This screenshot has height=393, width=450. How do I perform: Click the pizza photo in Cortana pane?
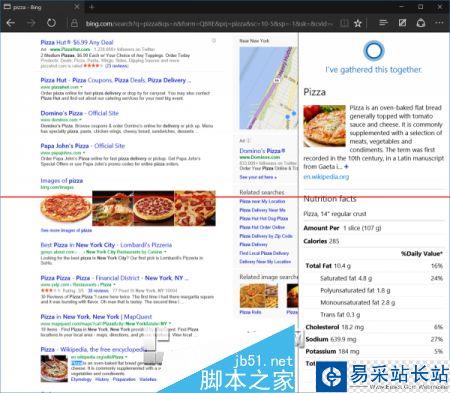click(324, 126)
